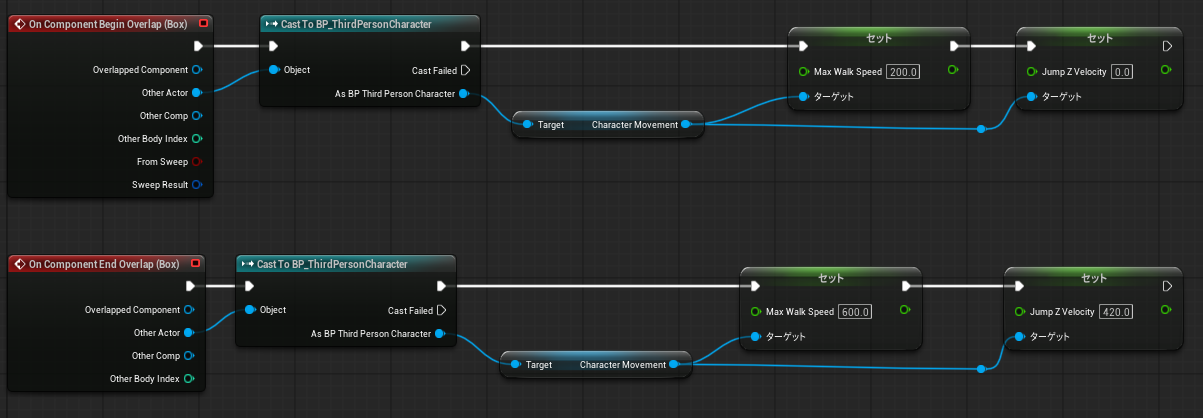Click Cast Failed exec pin on upper Cast node
This screenshot has height=418, width=1203.
pyautogui.click(x=465, y=70)
